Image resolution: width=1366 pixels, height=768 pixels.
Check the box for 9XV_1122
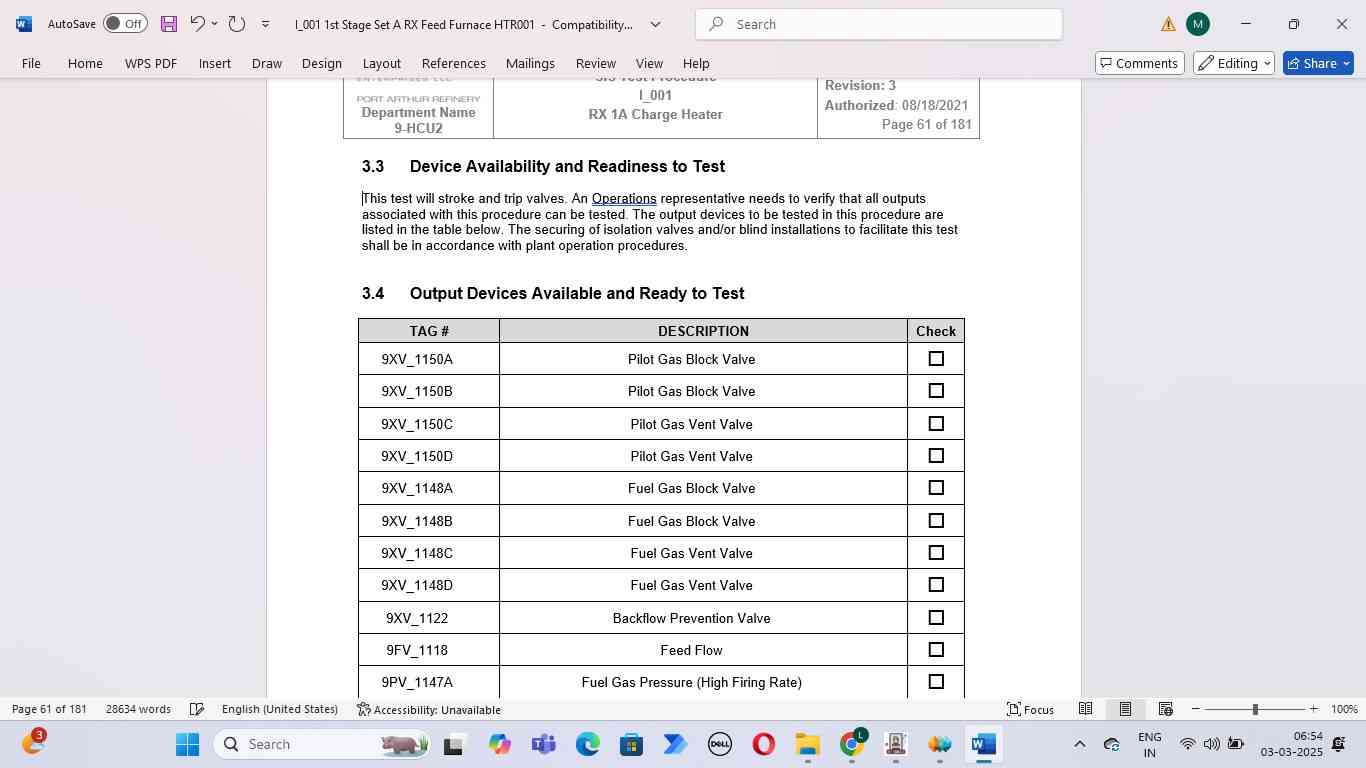pyautogui.click(x=936, y=618)
